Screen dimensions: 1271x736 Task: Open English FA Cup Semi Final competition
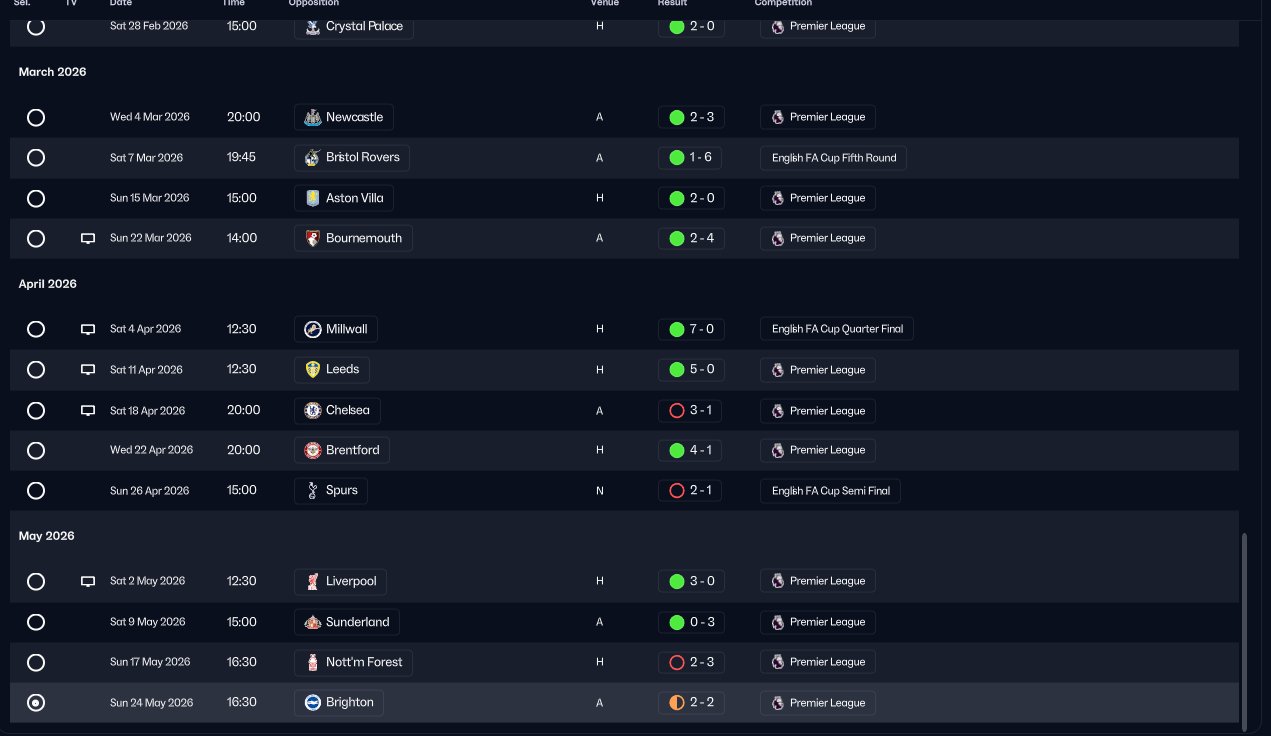[x=830, y=490]
